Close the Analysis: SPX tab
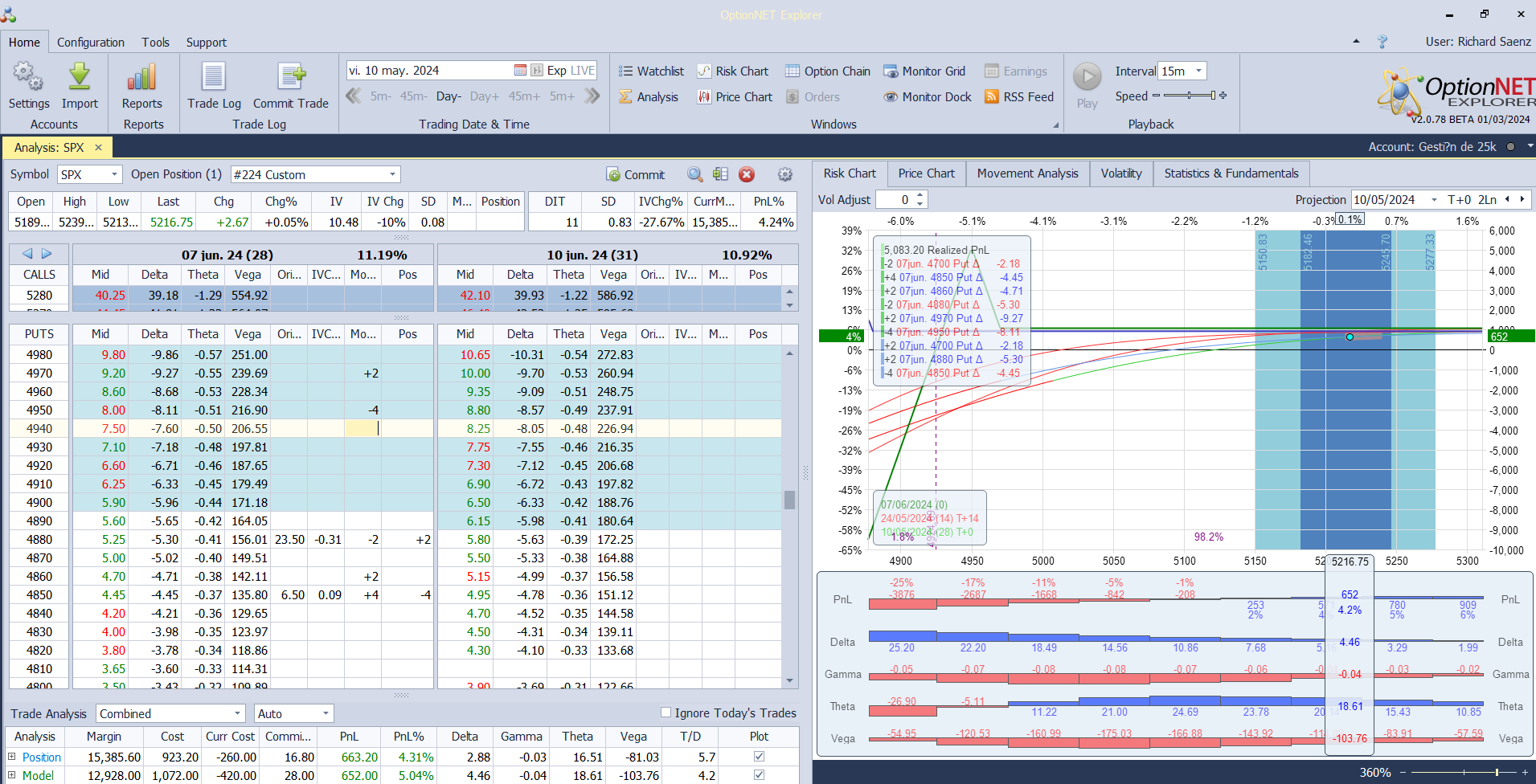 98,147
